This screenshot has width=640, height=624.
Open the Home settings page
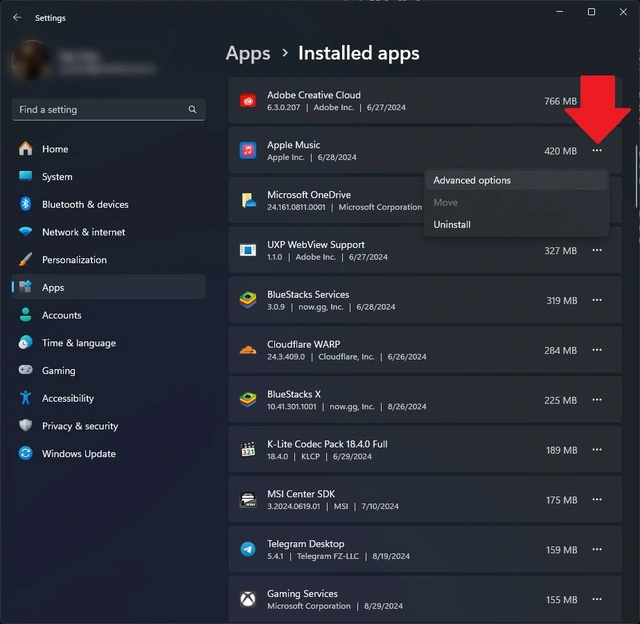coord(108,149)
